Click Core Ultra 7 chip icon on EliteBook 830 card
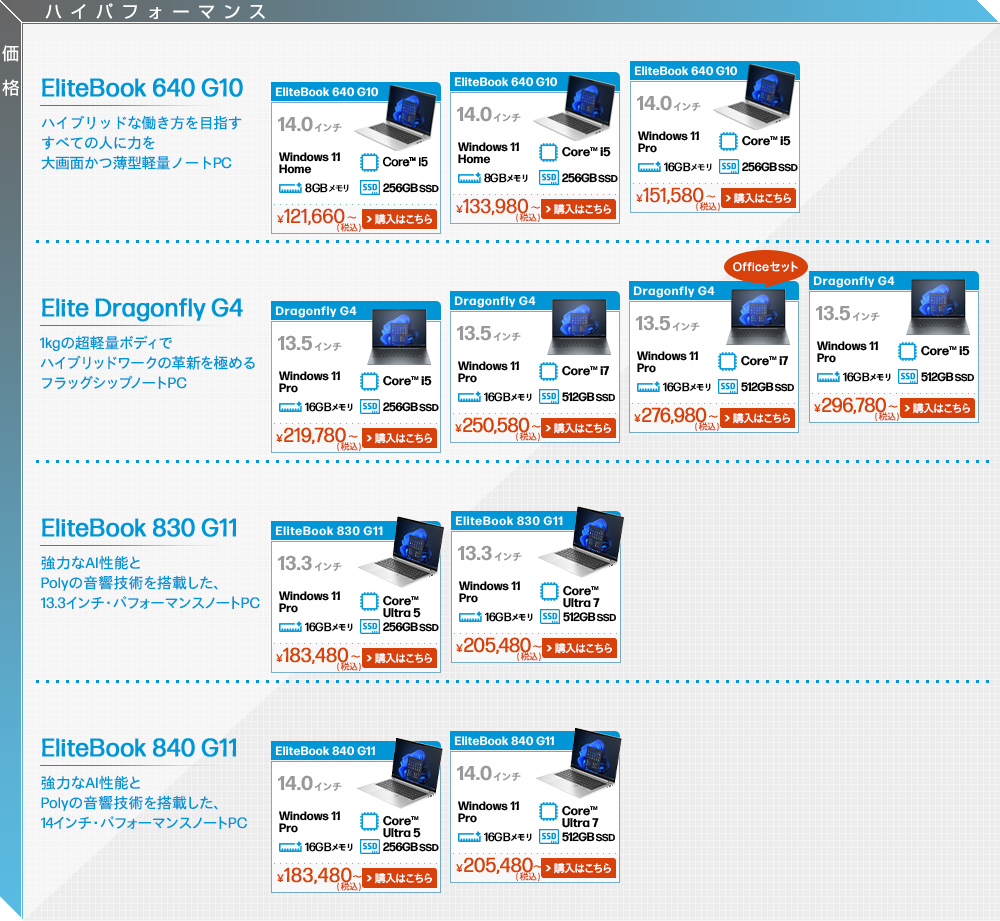This screenshot has width=1000, height=921. [550, 591]
